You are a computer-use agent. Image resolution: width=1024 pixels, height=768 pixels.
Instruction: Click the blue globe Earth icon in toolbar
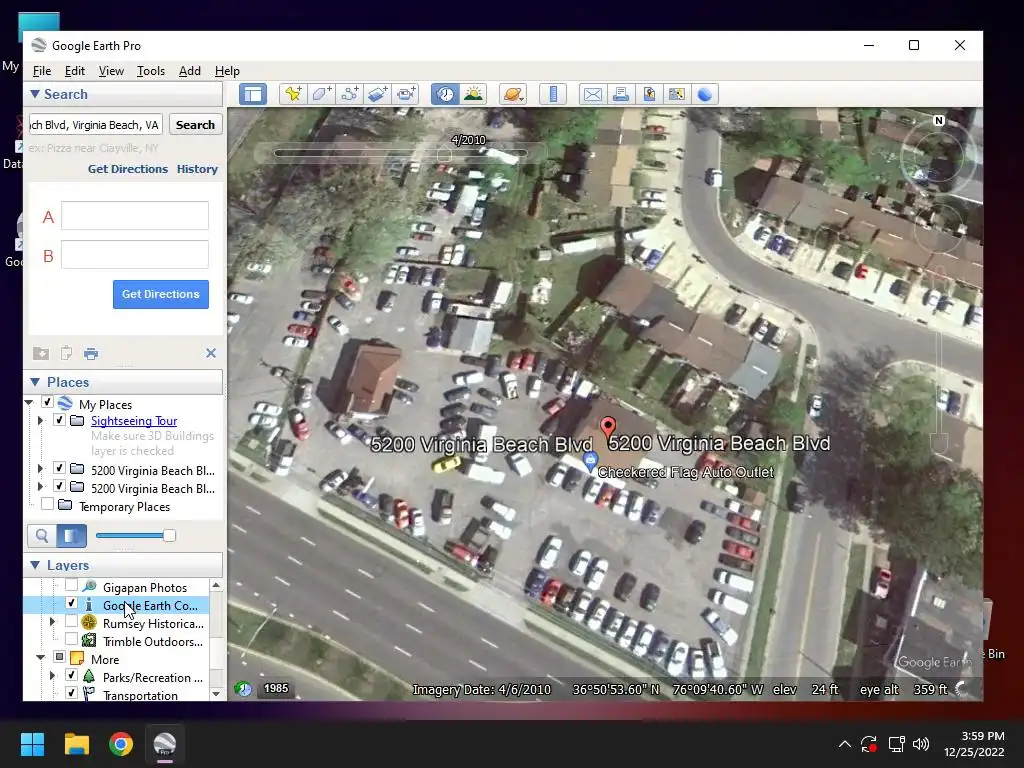(x=705, y=94)
